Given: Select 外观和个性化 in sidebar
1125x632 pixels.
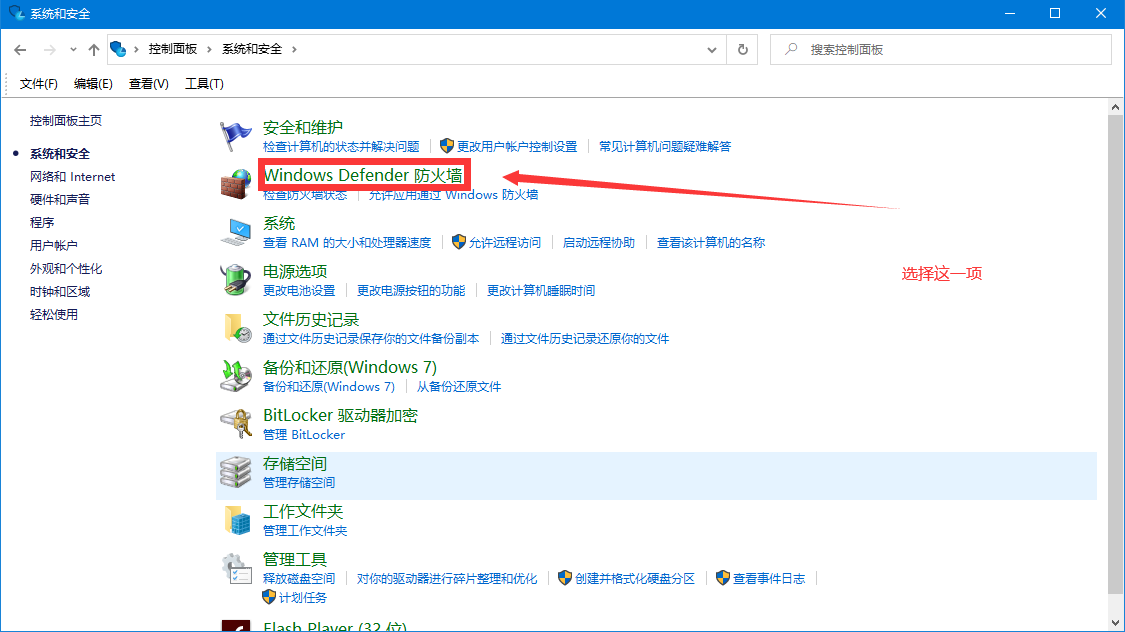Looking at the screenshot, I should click(66, 268).
